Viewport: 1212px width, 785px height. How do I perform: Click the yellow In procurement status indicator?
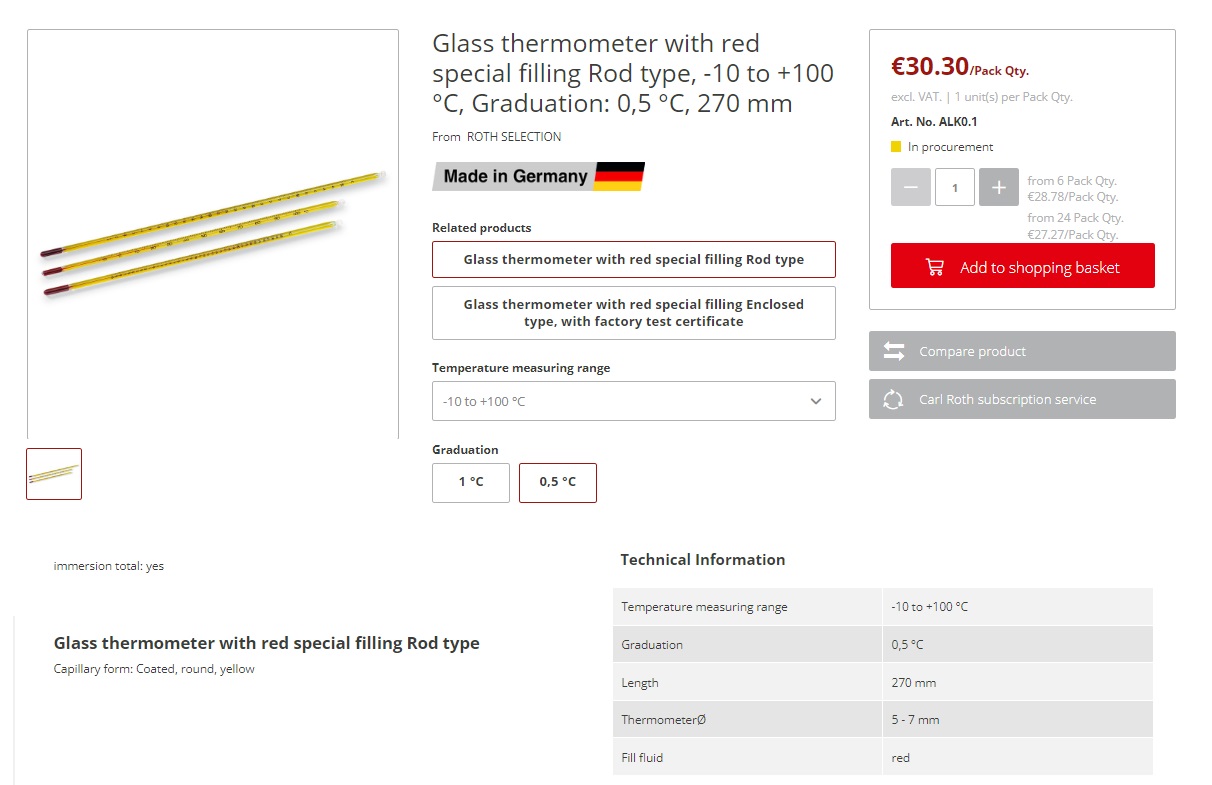click(896, 147)
